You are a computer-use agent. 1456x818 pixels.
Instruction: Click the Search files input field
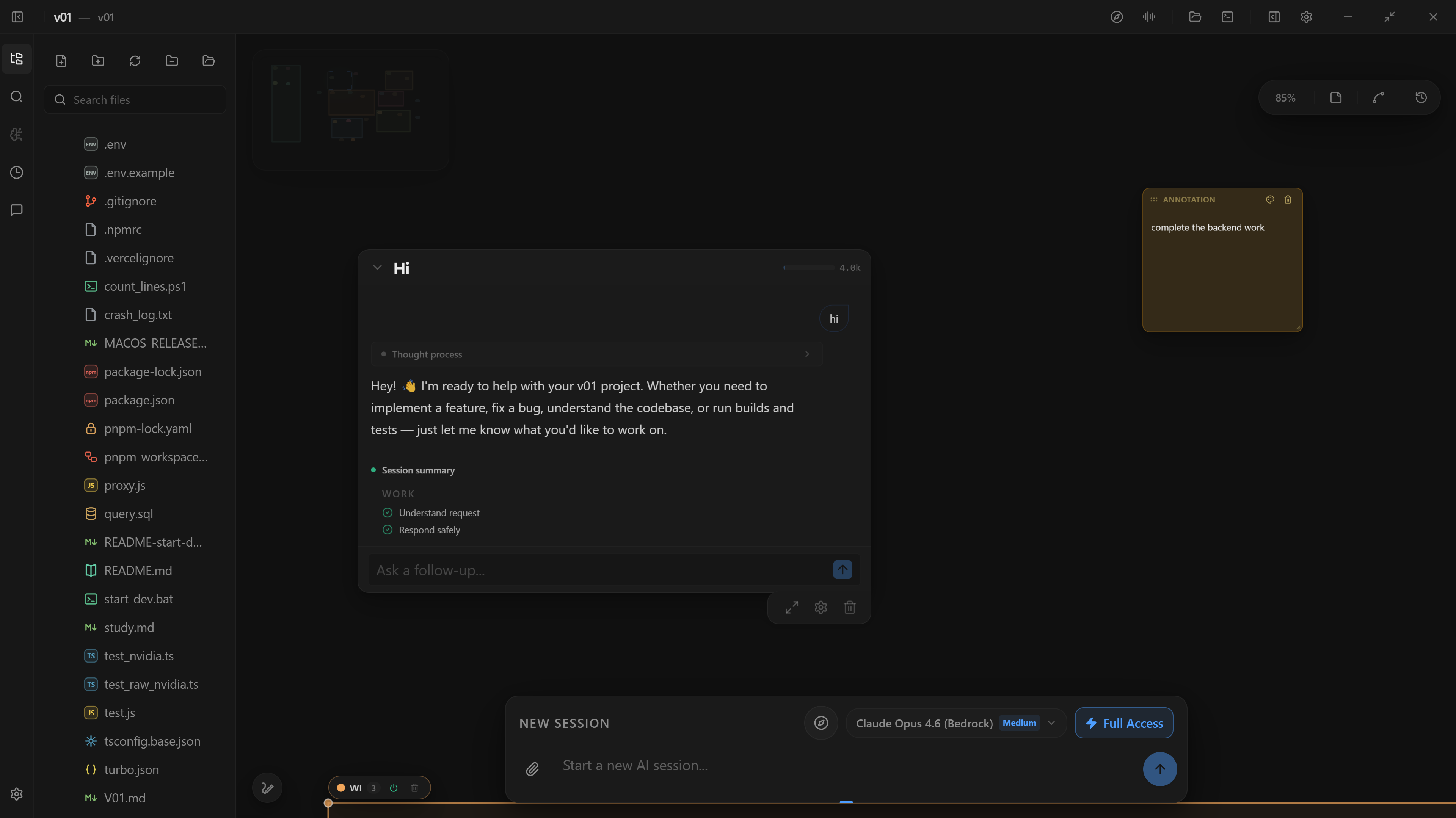(135, 99)
